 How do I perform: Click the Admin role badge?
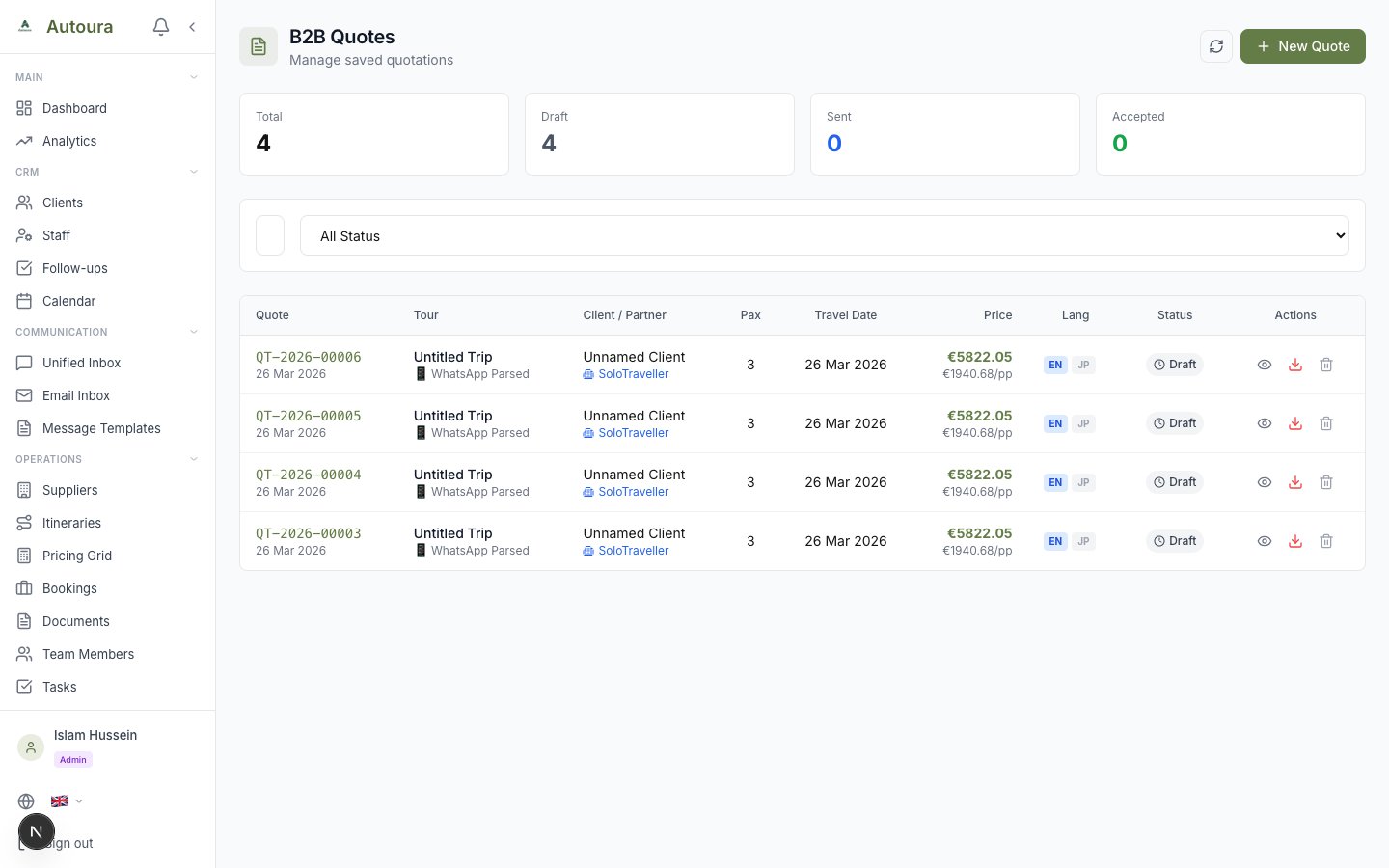click(73, 760)
